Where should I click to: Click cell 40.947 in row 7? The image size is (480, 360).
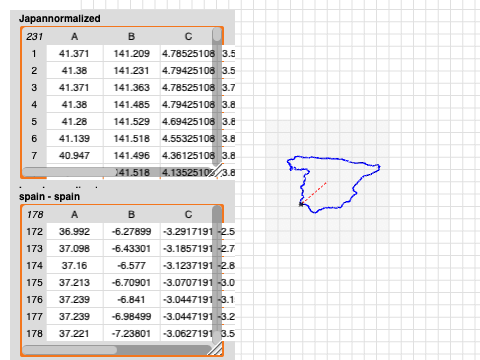(75, 156)
